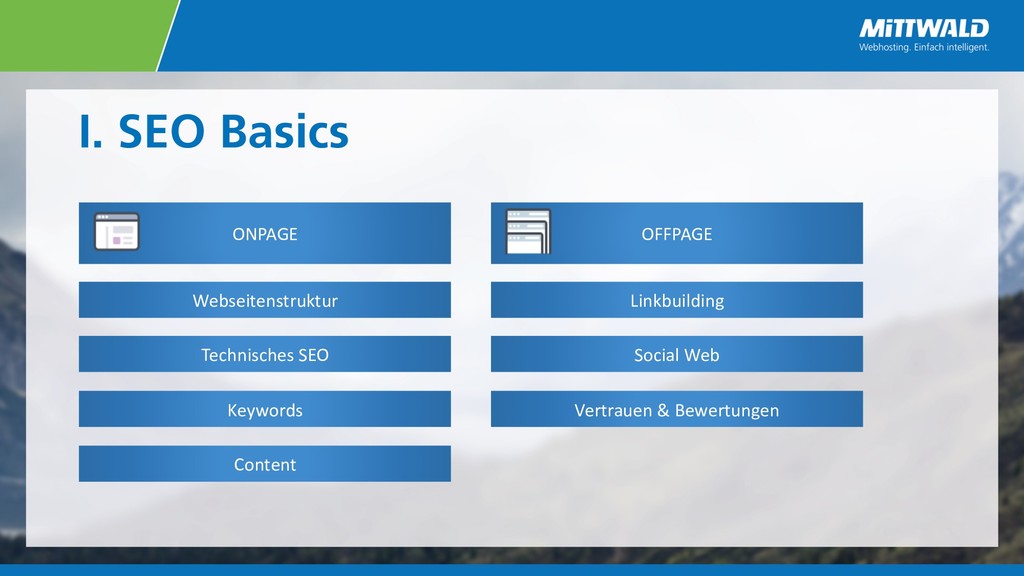Click the Linkbuilding box
This screenshot has width=1024, height=576.
[x=677, y=300]
